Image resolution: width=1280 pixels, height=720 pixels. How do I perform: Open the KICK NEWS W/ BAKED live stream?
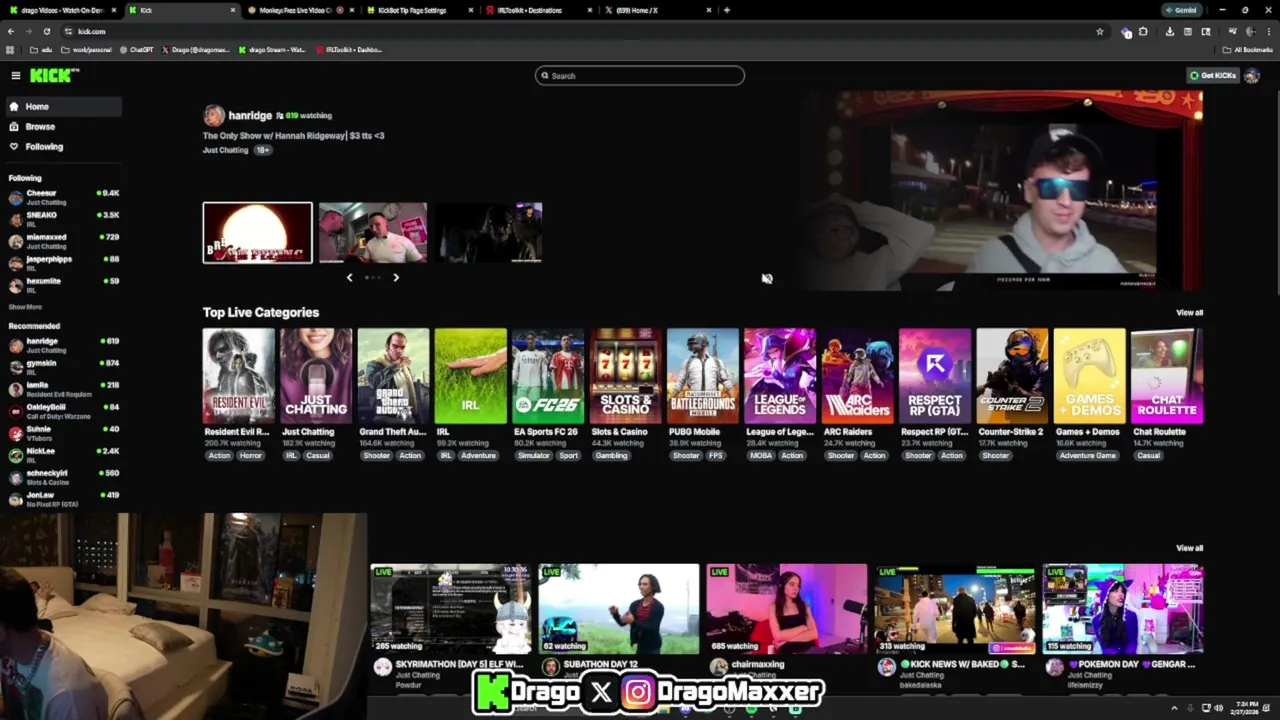point(955,609)
